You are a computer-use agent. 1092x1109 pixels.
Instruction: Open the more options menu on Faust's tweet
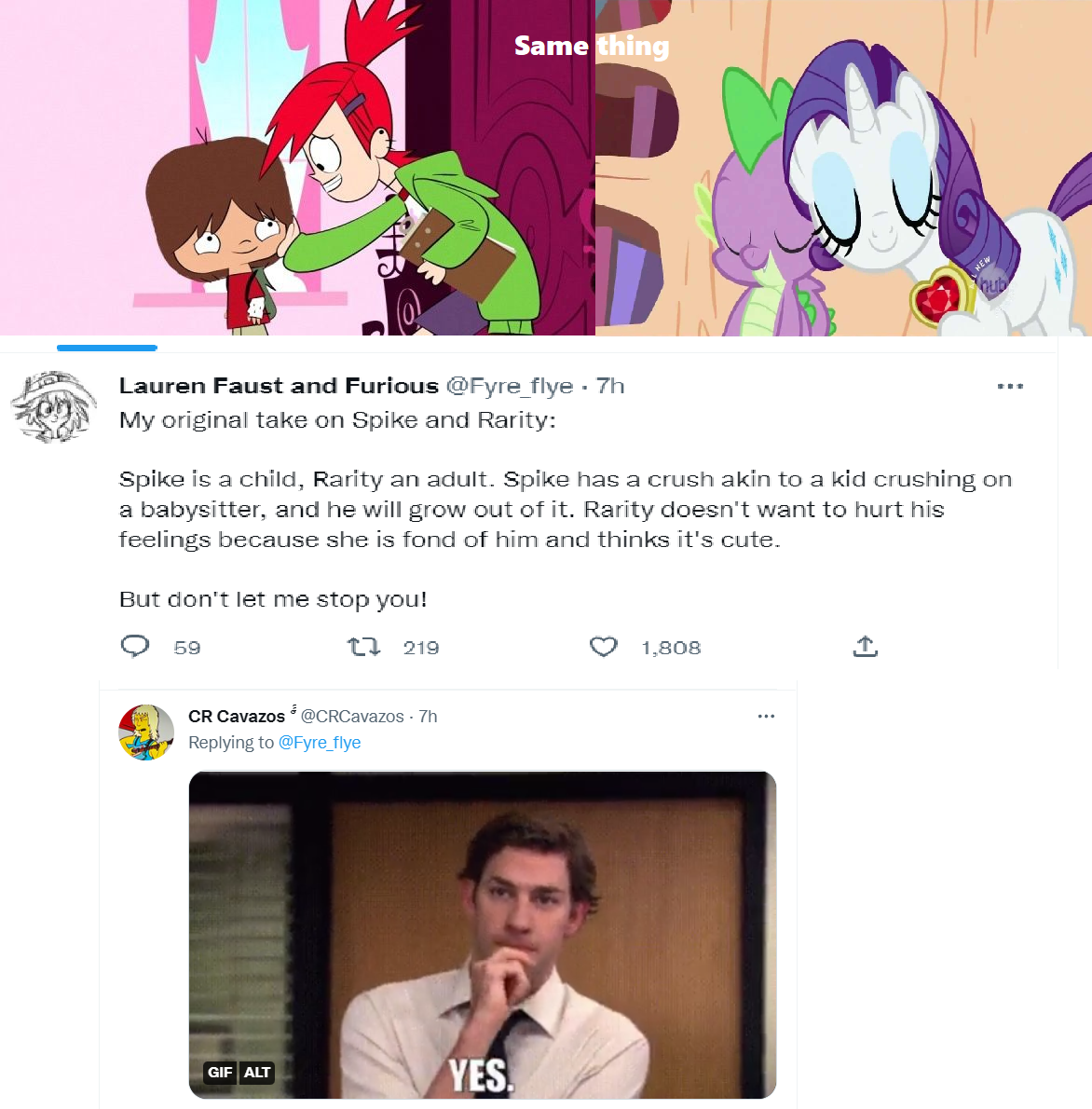[1012, 385]
